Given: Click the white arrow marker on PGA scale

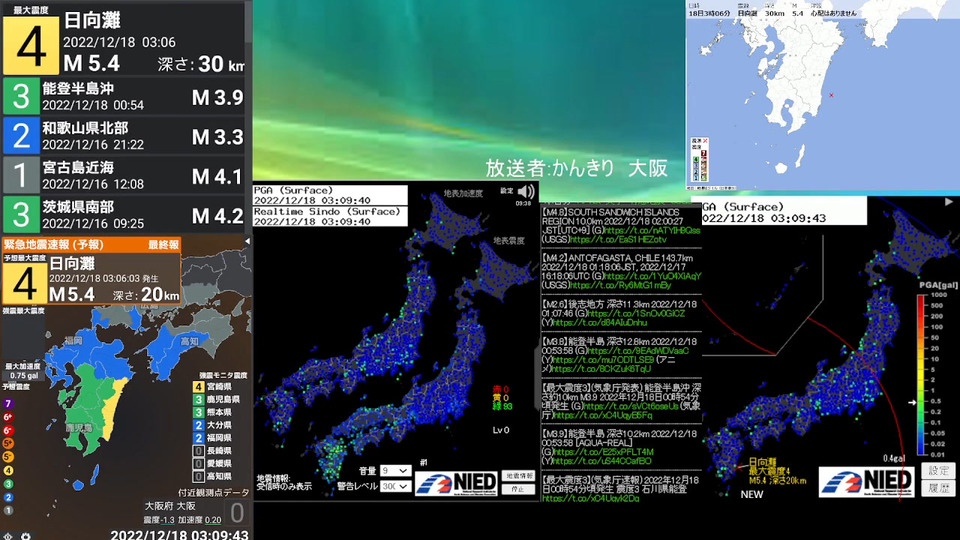Looking at the screenshot, I should [x=912, y=402].
